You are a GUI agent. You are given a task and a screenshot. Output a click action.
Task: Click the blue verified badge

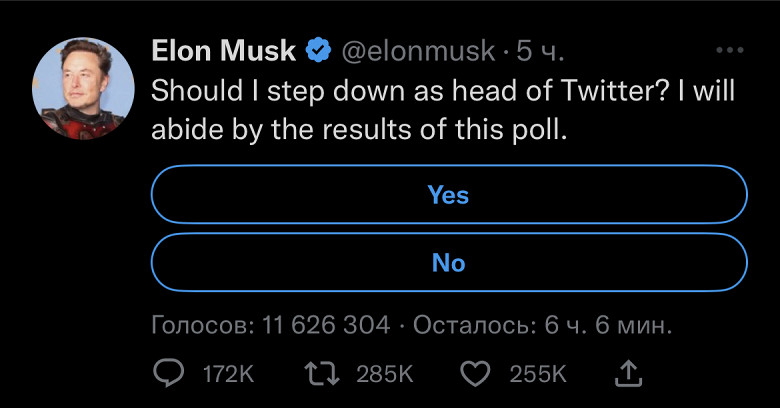[320, 49]
